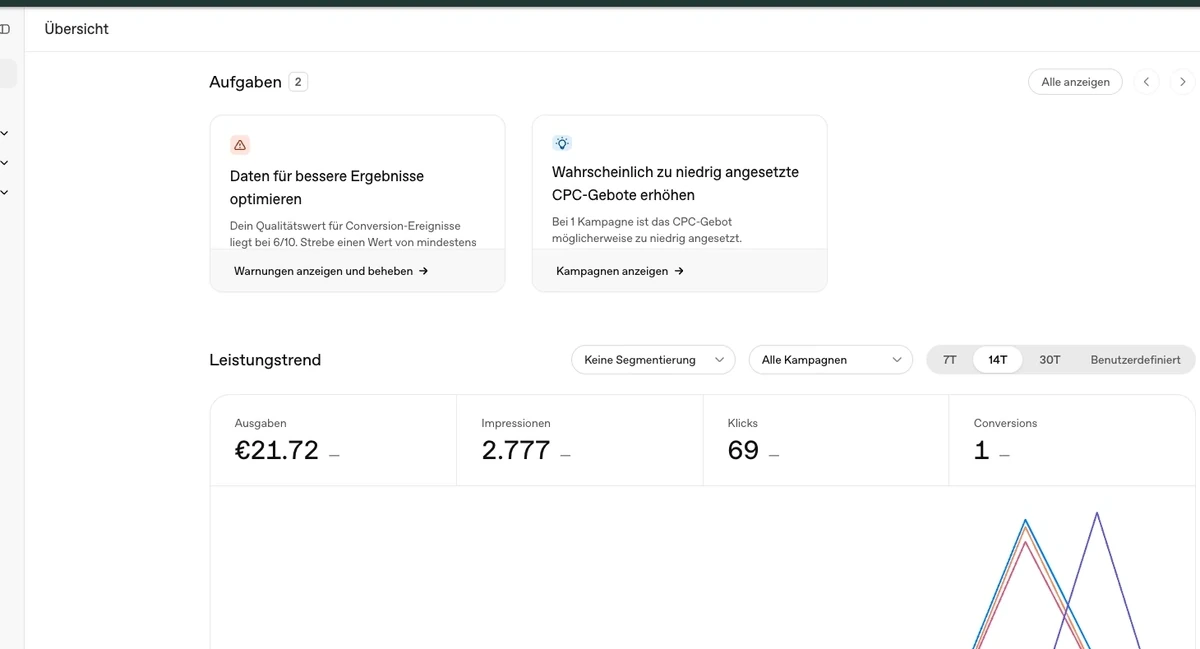Switch the trend range to 7T

(950, 360)
